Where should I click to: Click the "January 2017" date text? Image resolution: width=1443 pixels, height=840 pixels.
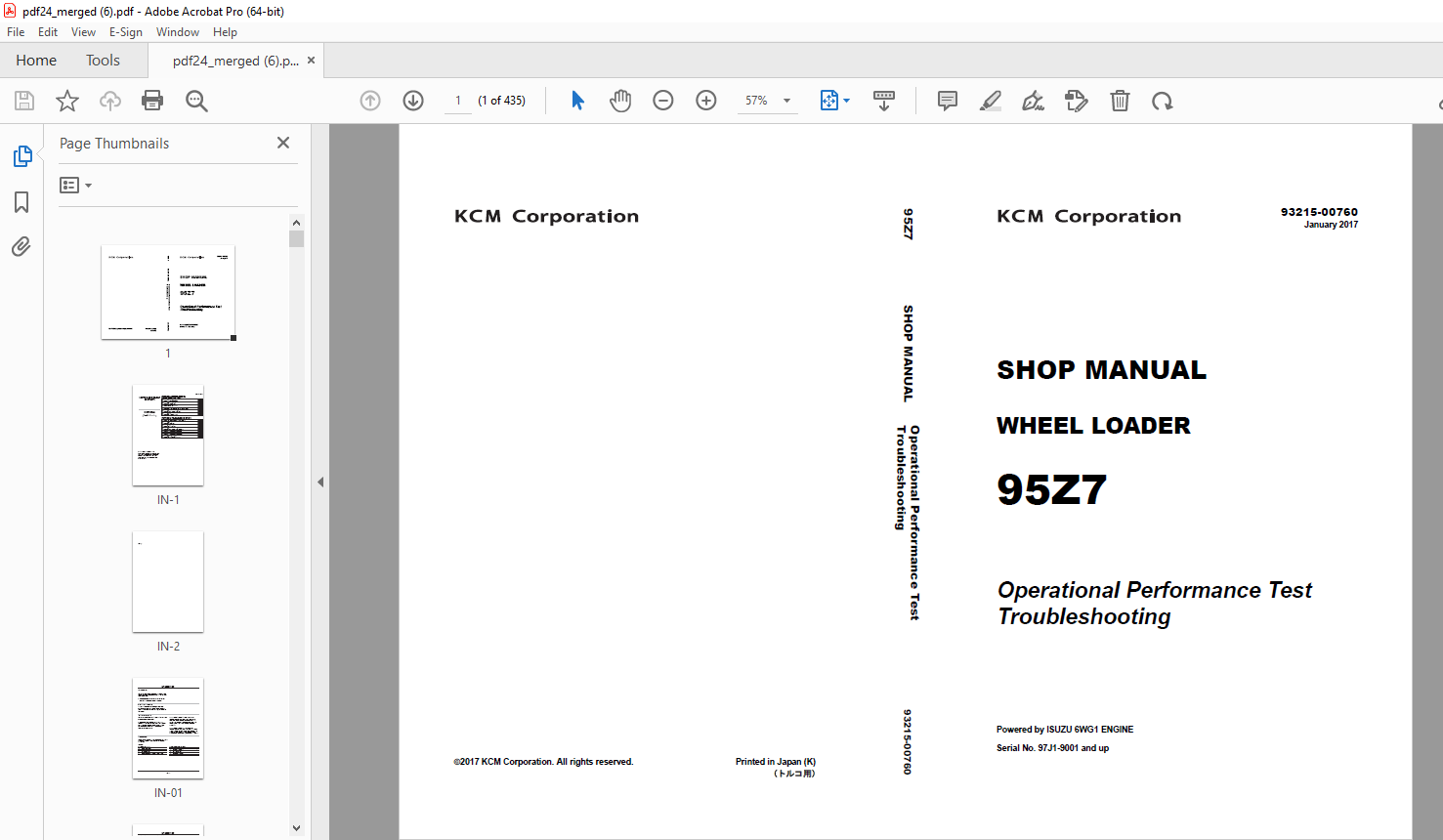(1331, 225)
